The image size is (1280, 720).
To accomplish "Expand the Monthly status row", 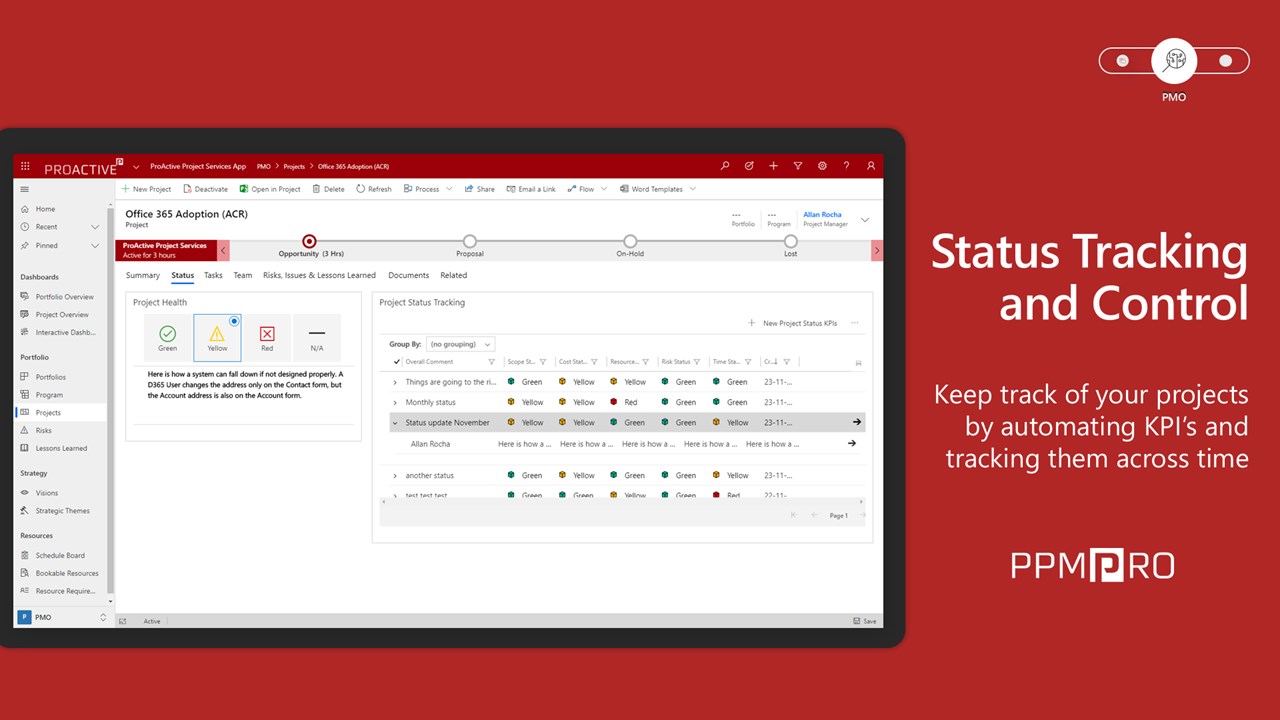I will coord(395,403).
